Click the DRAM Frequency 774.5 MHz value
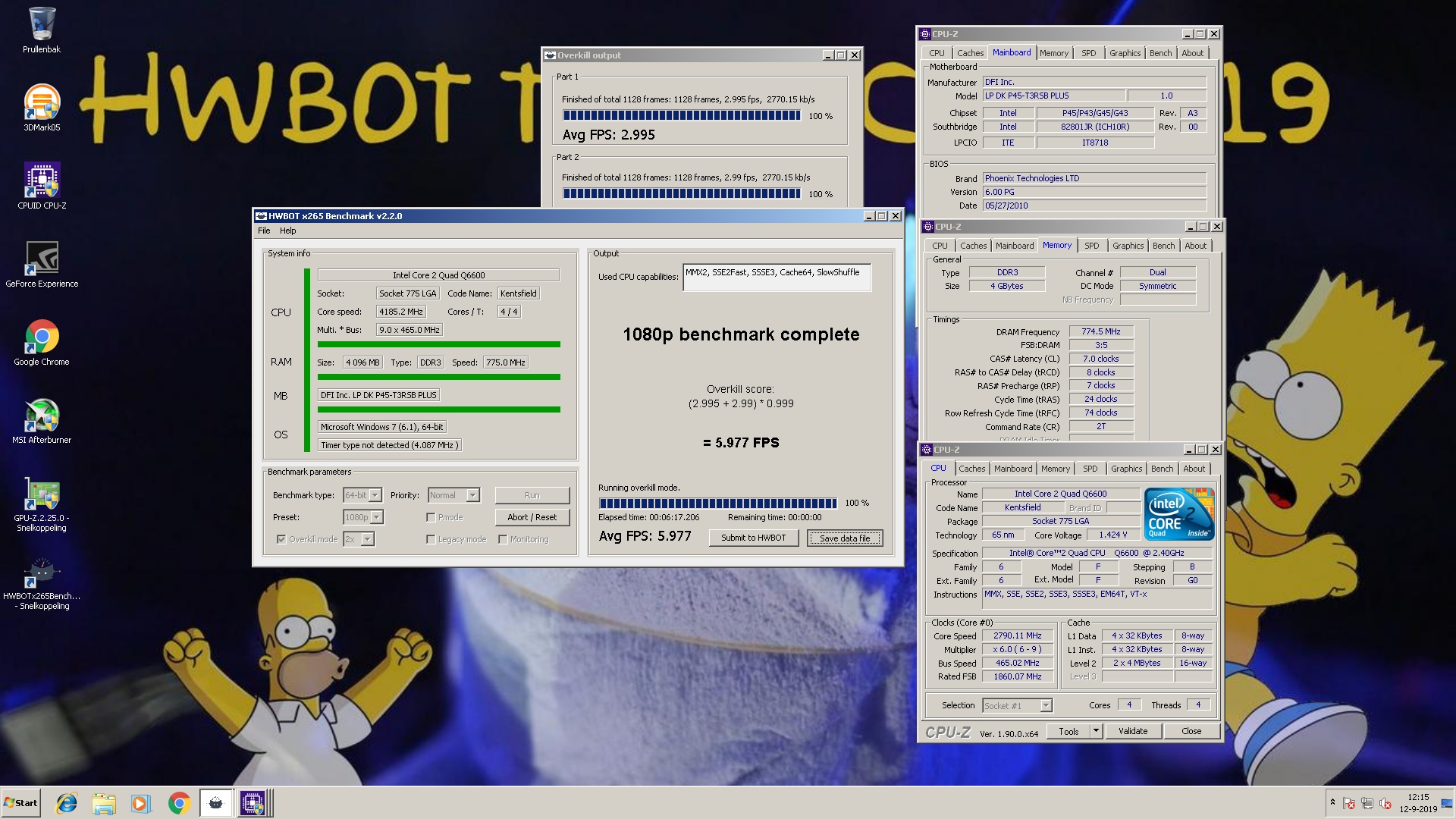 (x=1100, y=331)
